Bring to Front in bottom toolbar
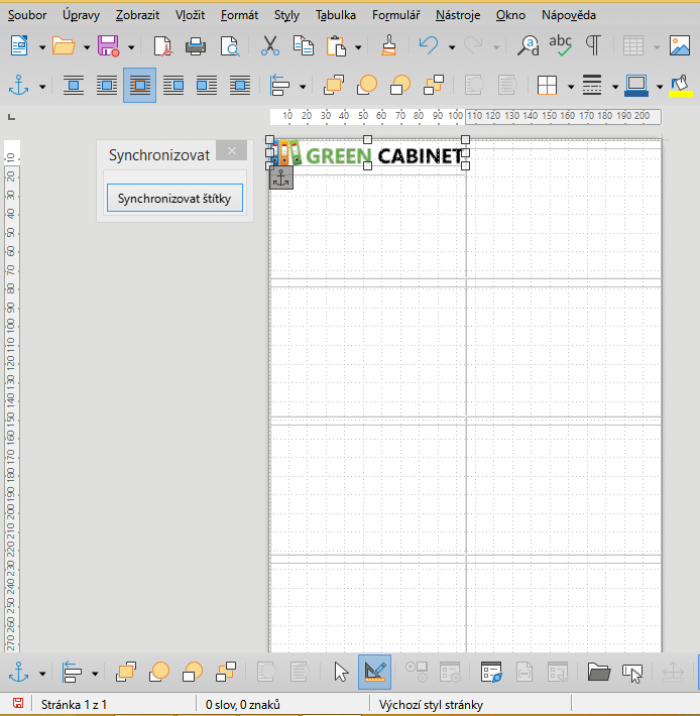 point(126,673)
